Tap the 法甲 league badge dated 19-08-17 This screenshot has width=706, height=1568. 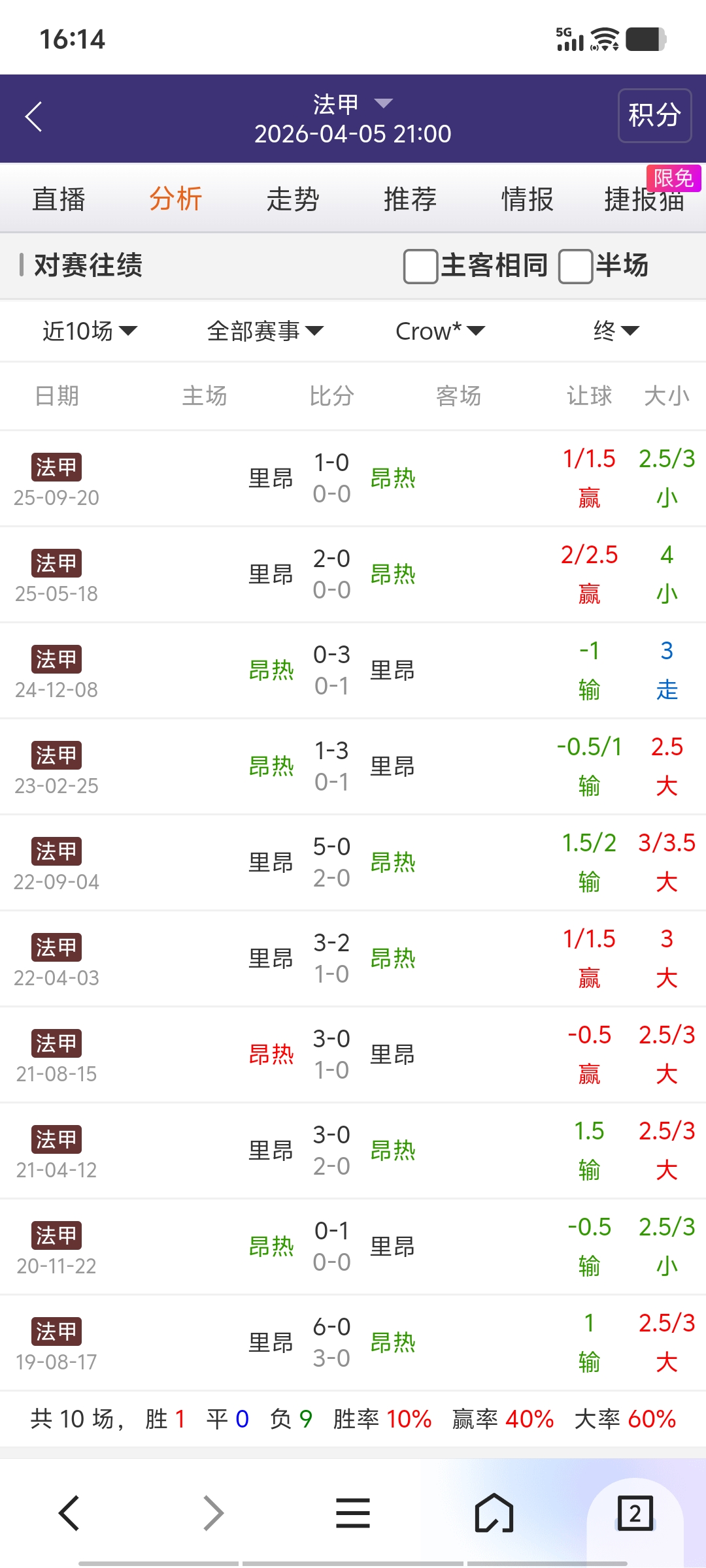tap(57, 1331)
